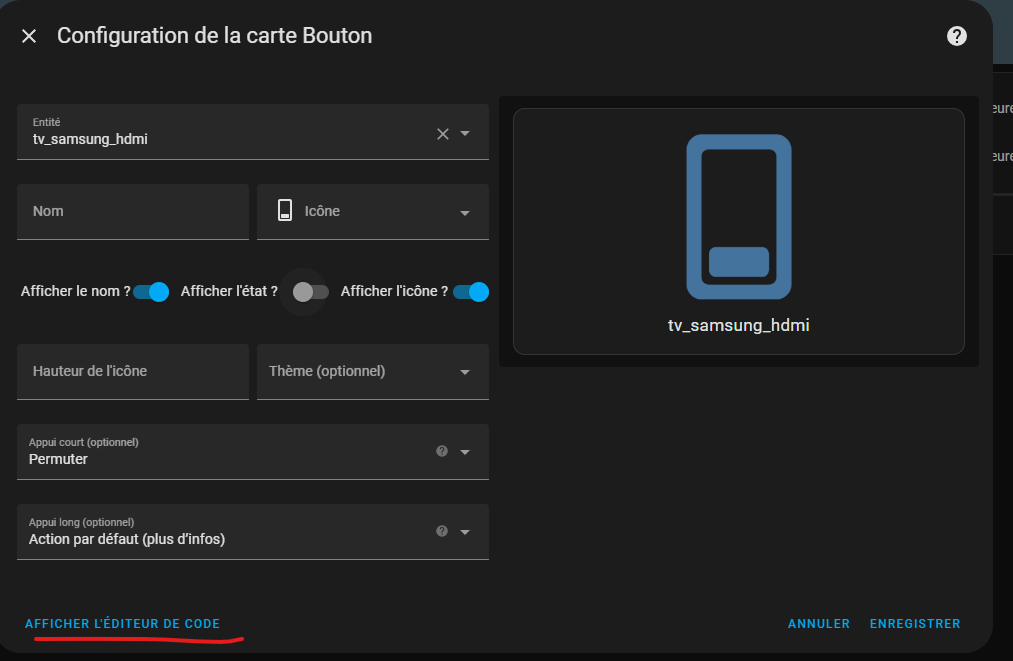The image size is (1013, 661).
Task: Enable the Afficher l'état switch
Action: (311, 292)
